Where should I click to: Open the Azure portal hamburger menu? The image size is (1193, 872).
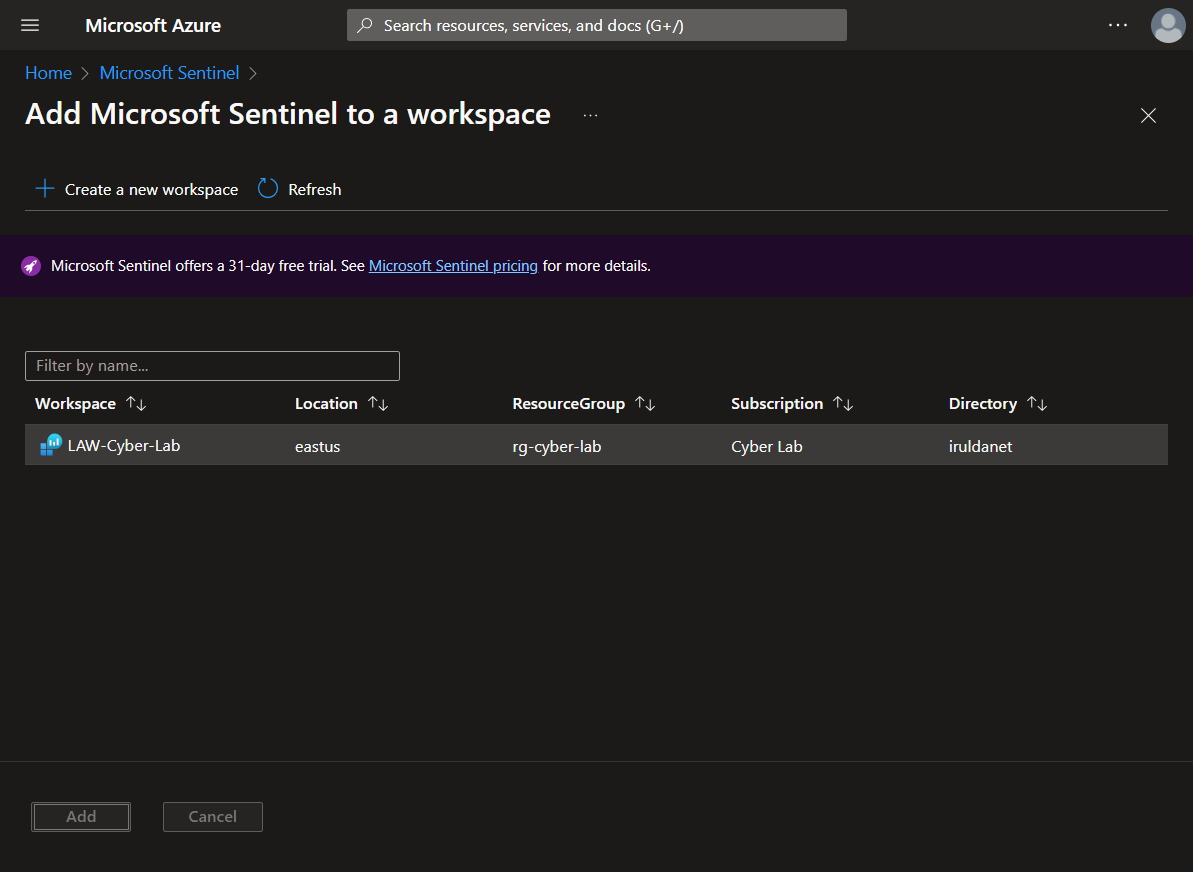point(30,25)
